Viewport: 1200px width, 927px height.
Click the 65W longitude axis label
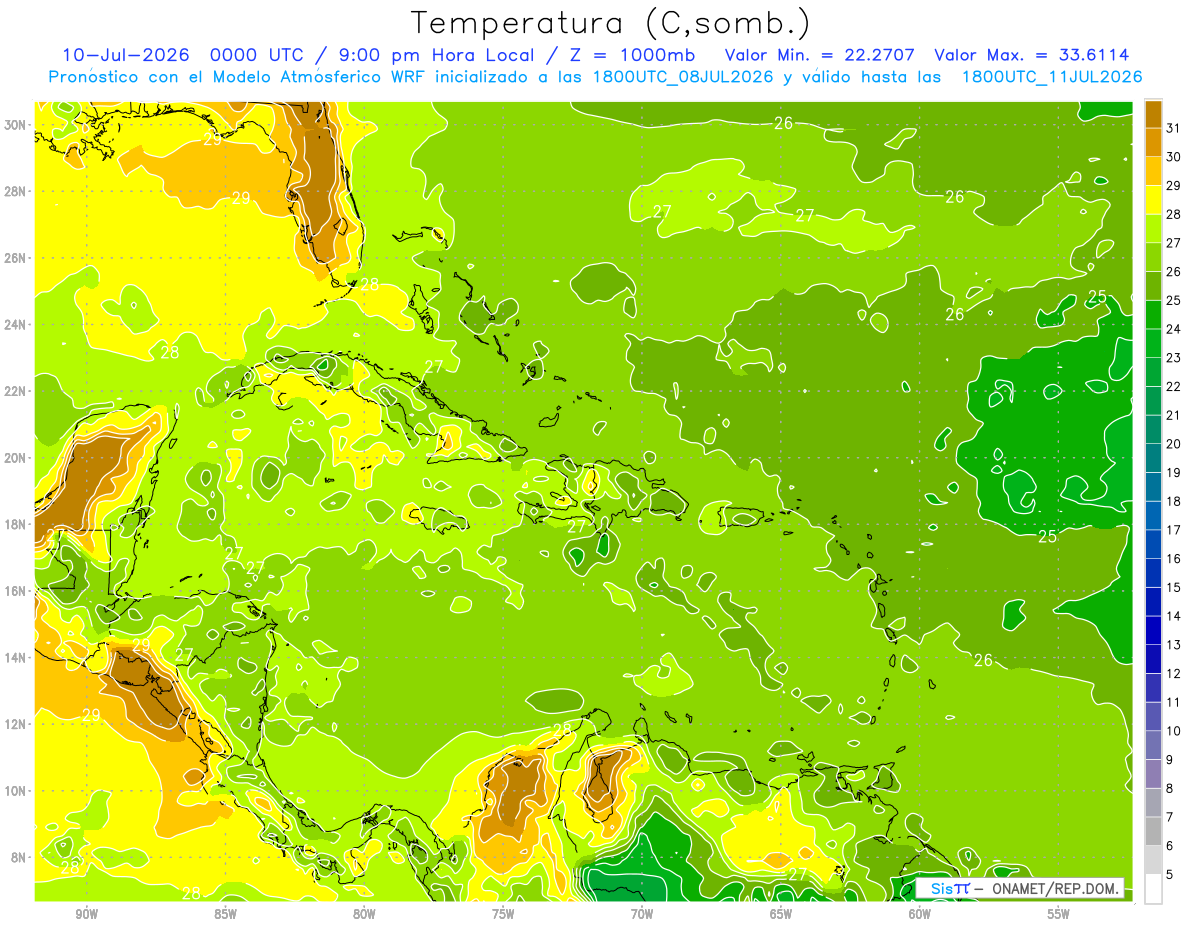click(781, 914)
